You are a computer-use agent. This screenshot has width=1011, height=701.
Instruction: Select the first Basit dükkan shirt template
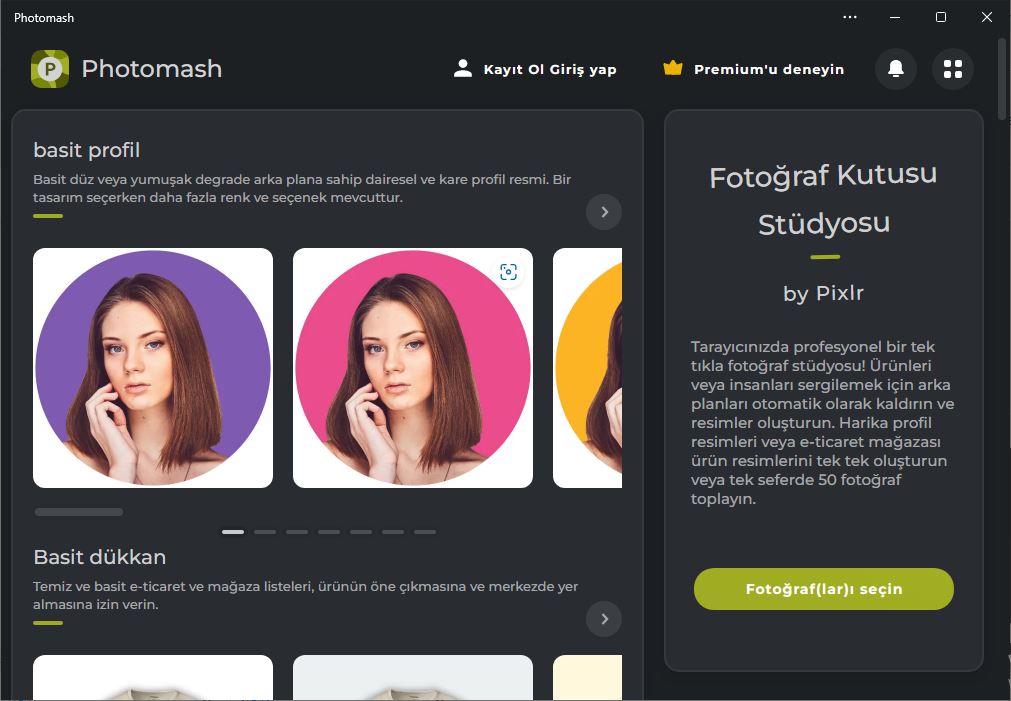153,677
